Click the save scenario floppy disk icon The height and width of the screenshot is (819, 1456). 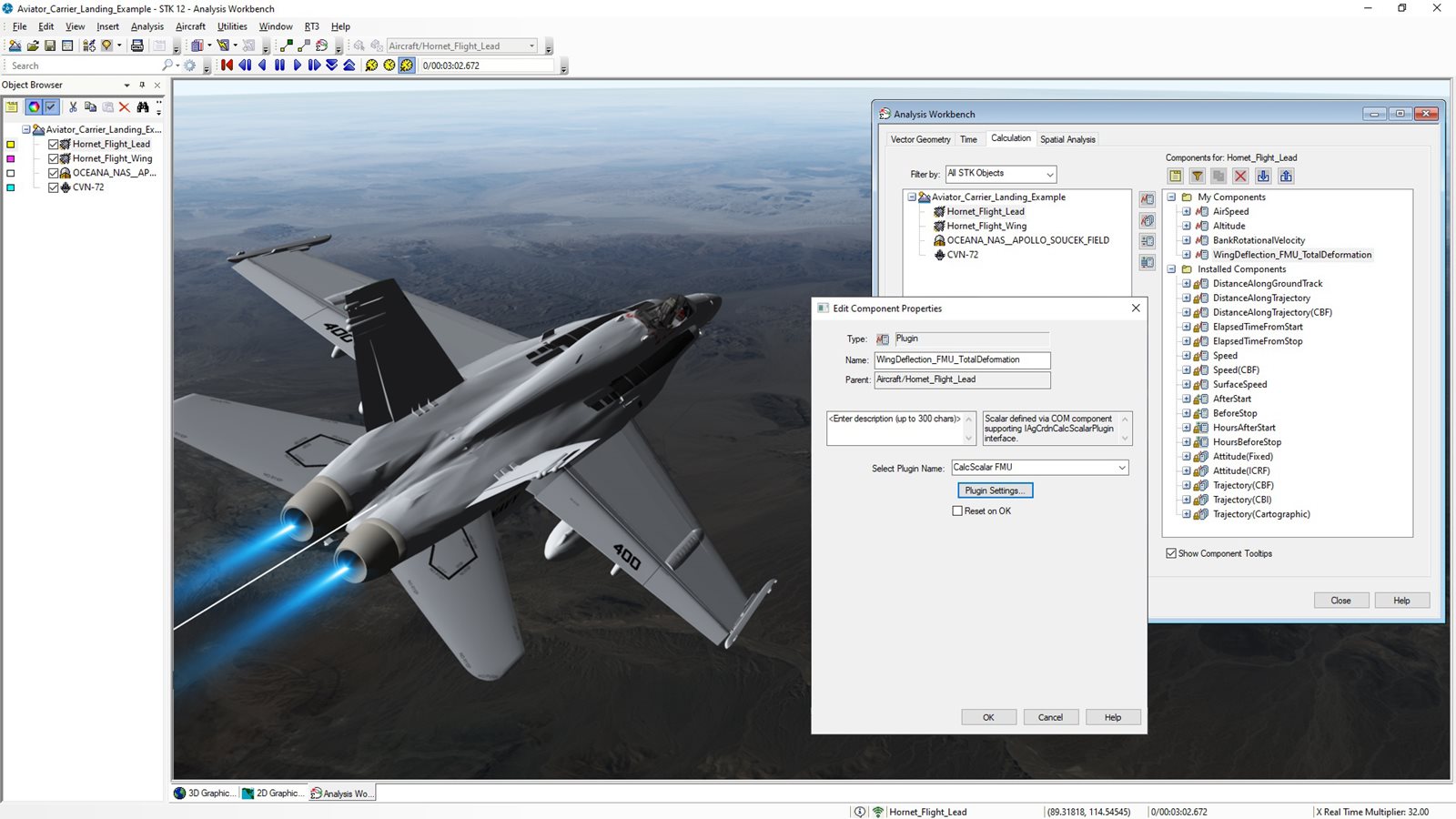[50, 45]
